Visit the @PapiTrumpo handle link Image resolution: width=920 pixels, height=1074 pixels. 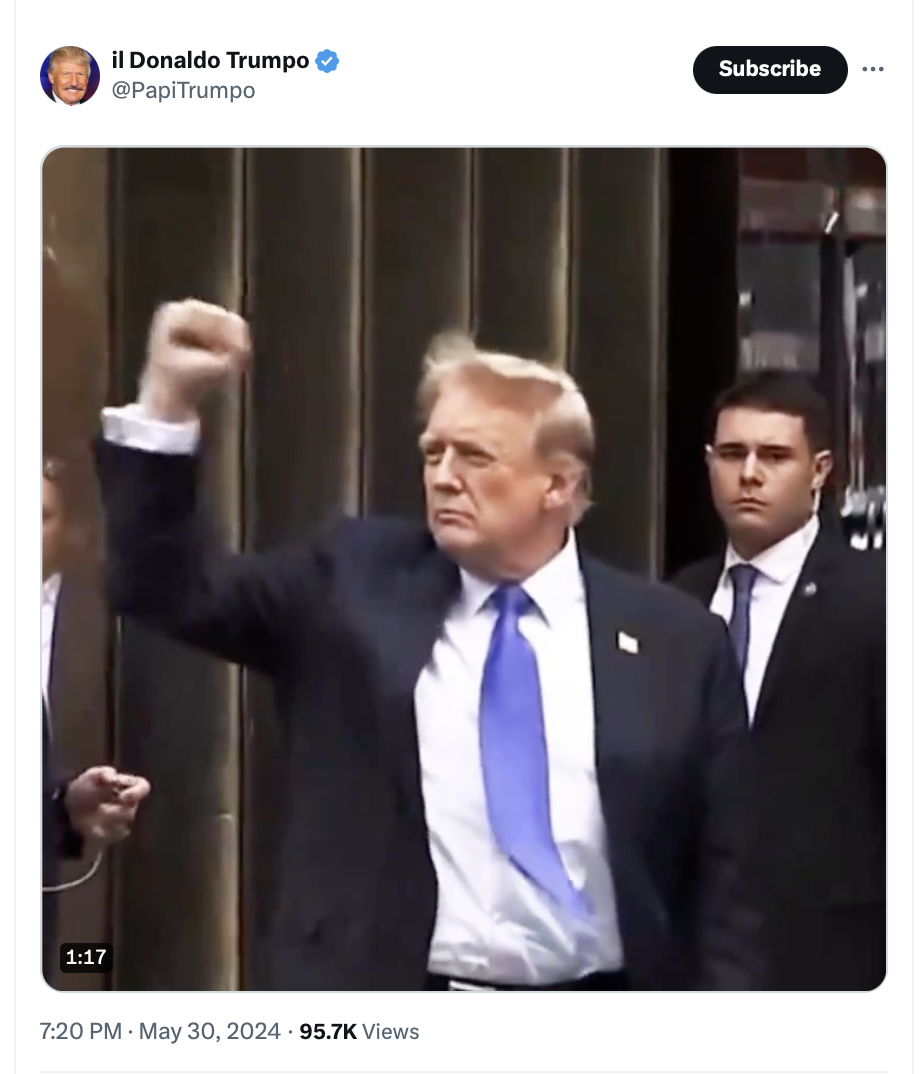click(183, 90)
